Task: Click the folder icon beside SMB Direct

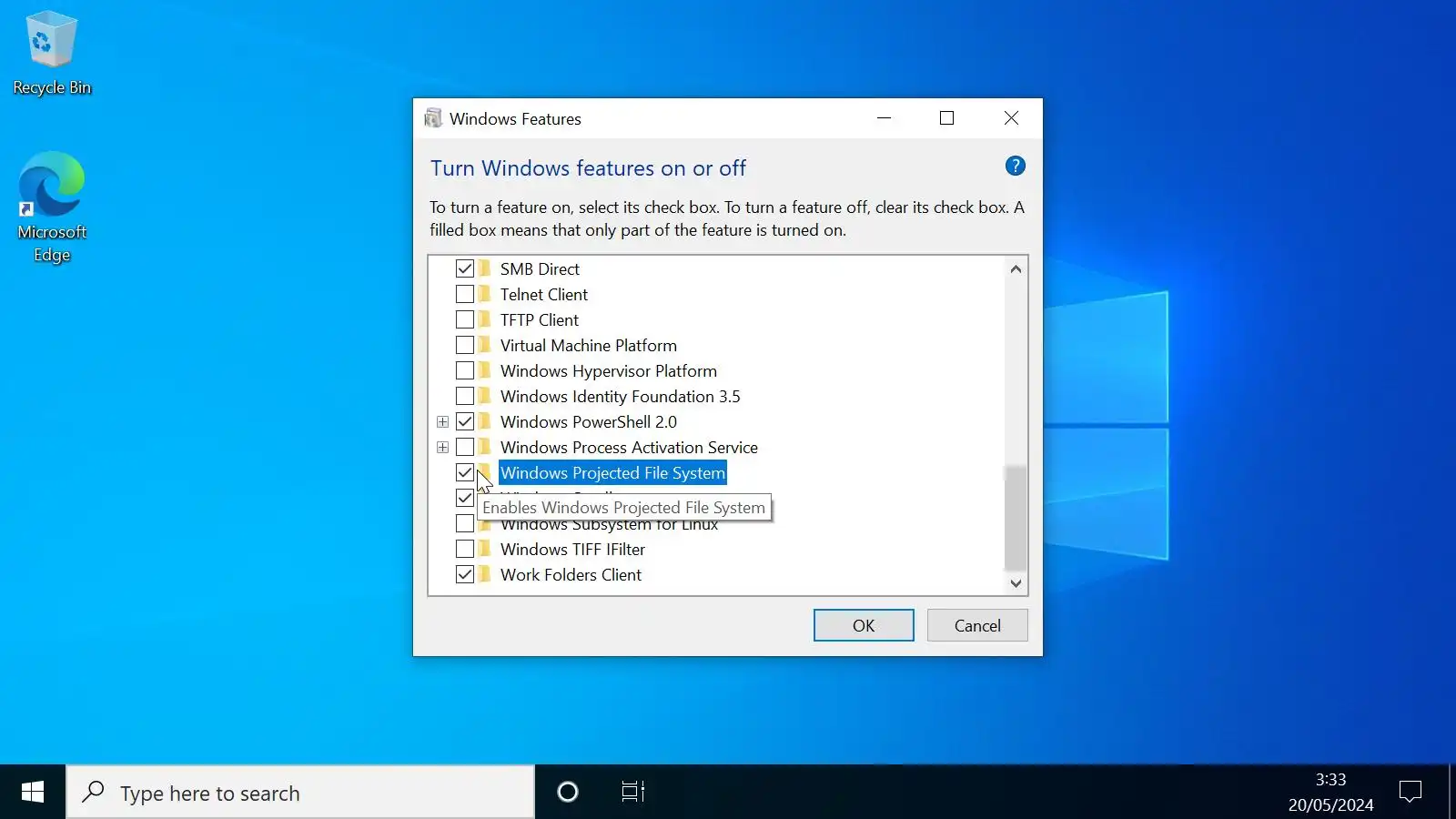Action: [x=485, y=268]
